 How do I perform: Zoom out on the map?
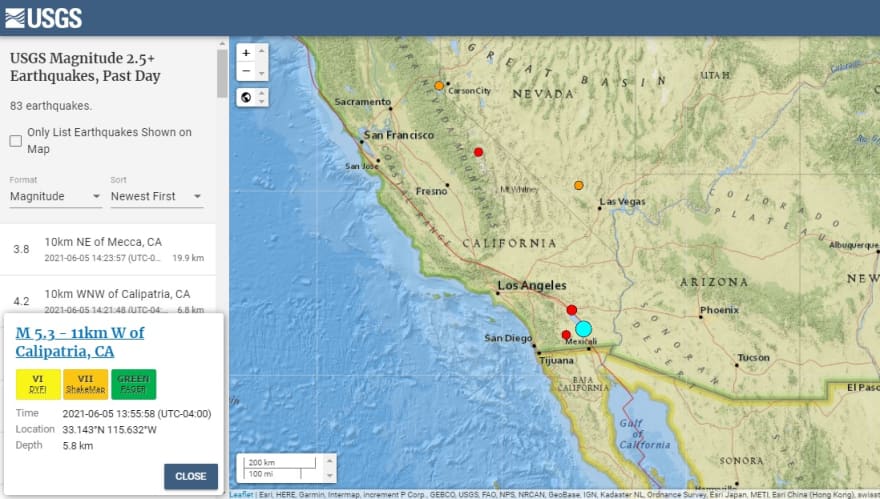(246, 72)
